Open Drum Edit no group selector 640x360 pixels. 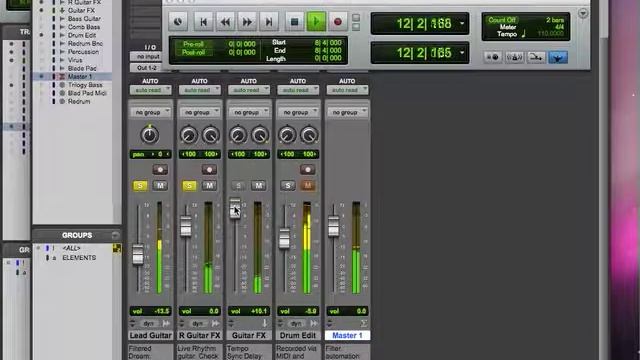(x=298, y=112)
